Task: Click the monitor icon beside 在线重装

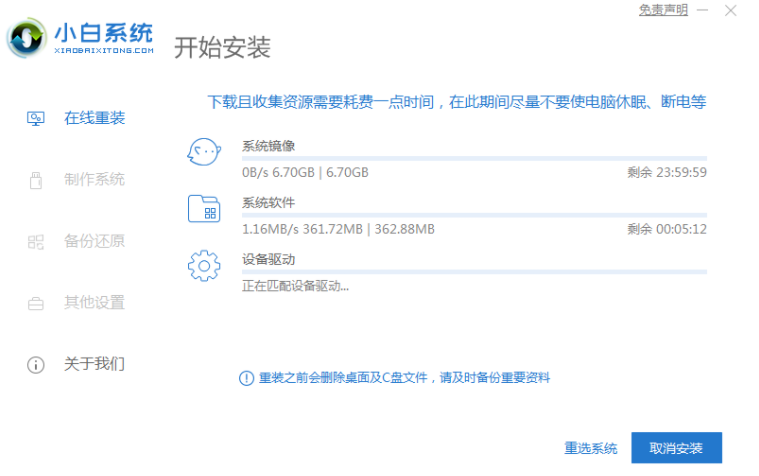Action: (36, 118)
